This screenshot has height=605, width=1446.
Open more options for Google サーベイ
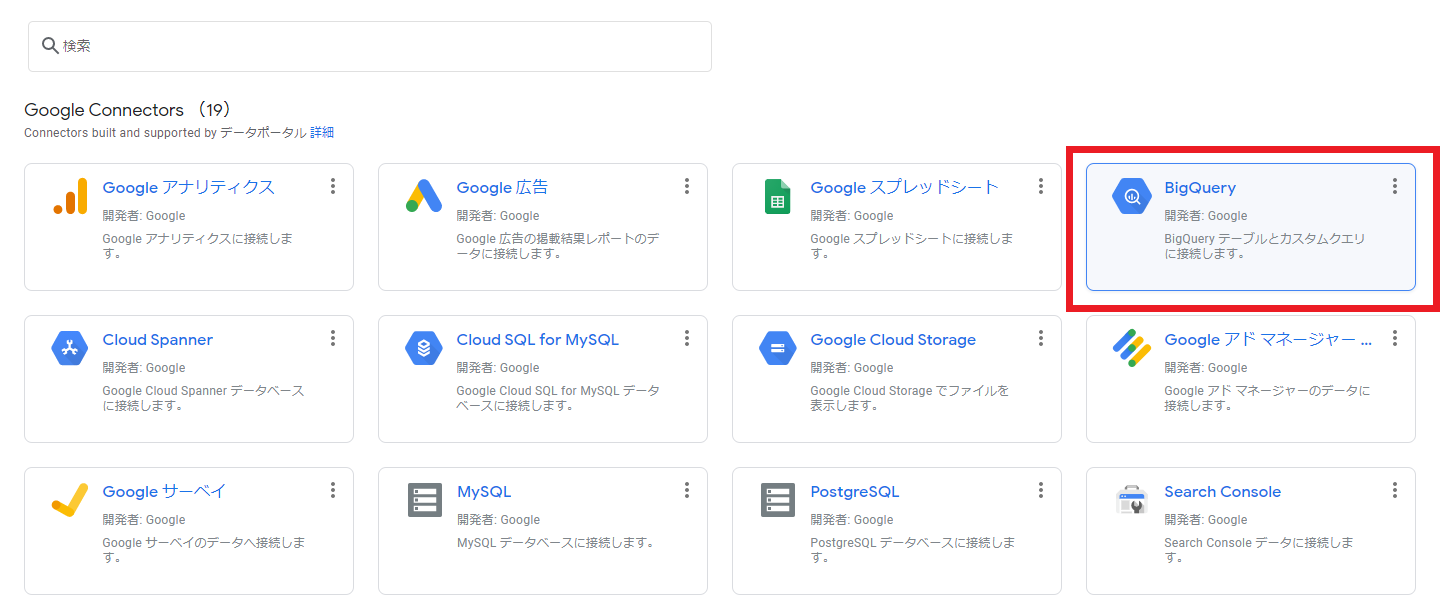tap(333, 490)
